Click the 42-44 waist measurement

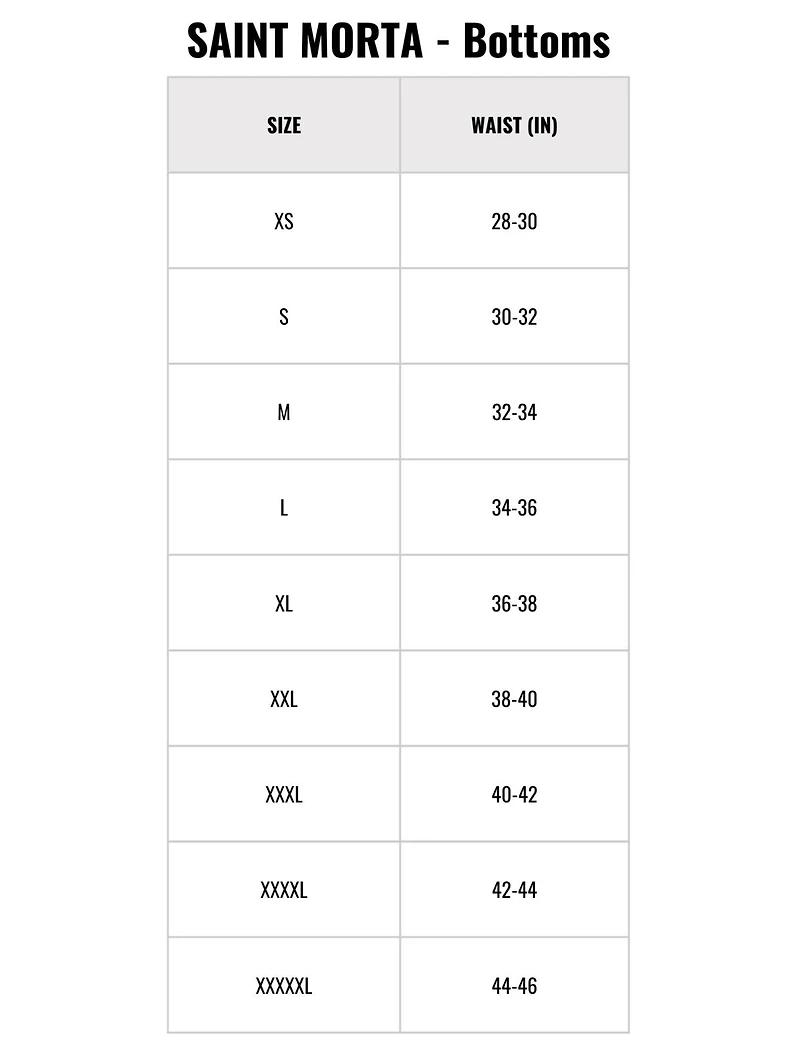[514, 890]
